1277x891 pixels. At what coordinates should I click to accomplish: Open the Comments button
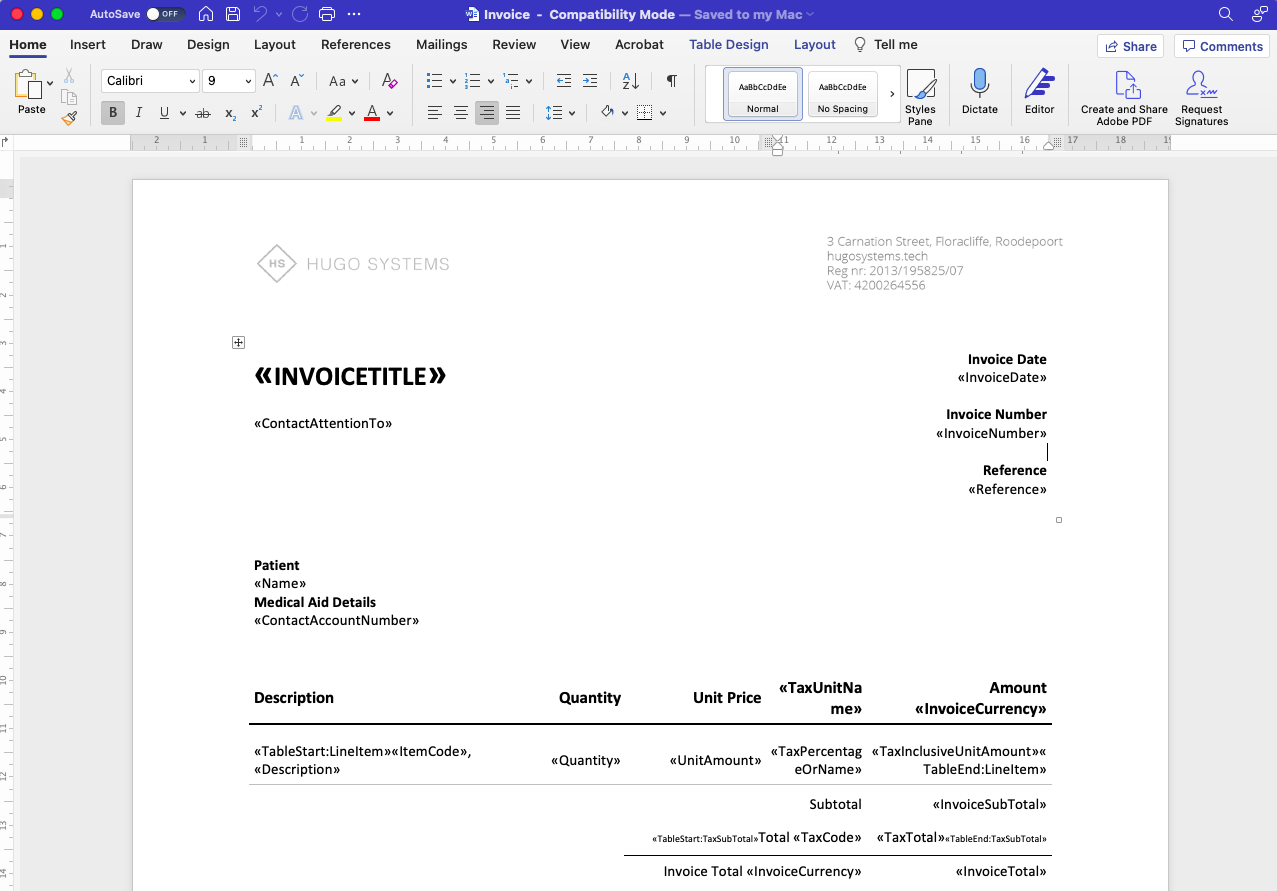(1221, 46)
